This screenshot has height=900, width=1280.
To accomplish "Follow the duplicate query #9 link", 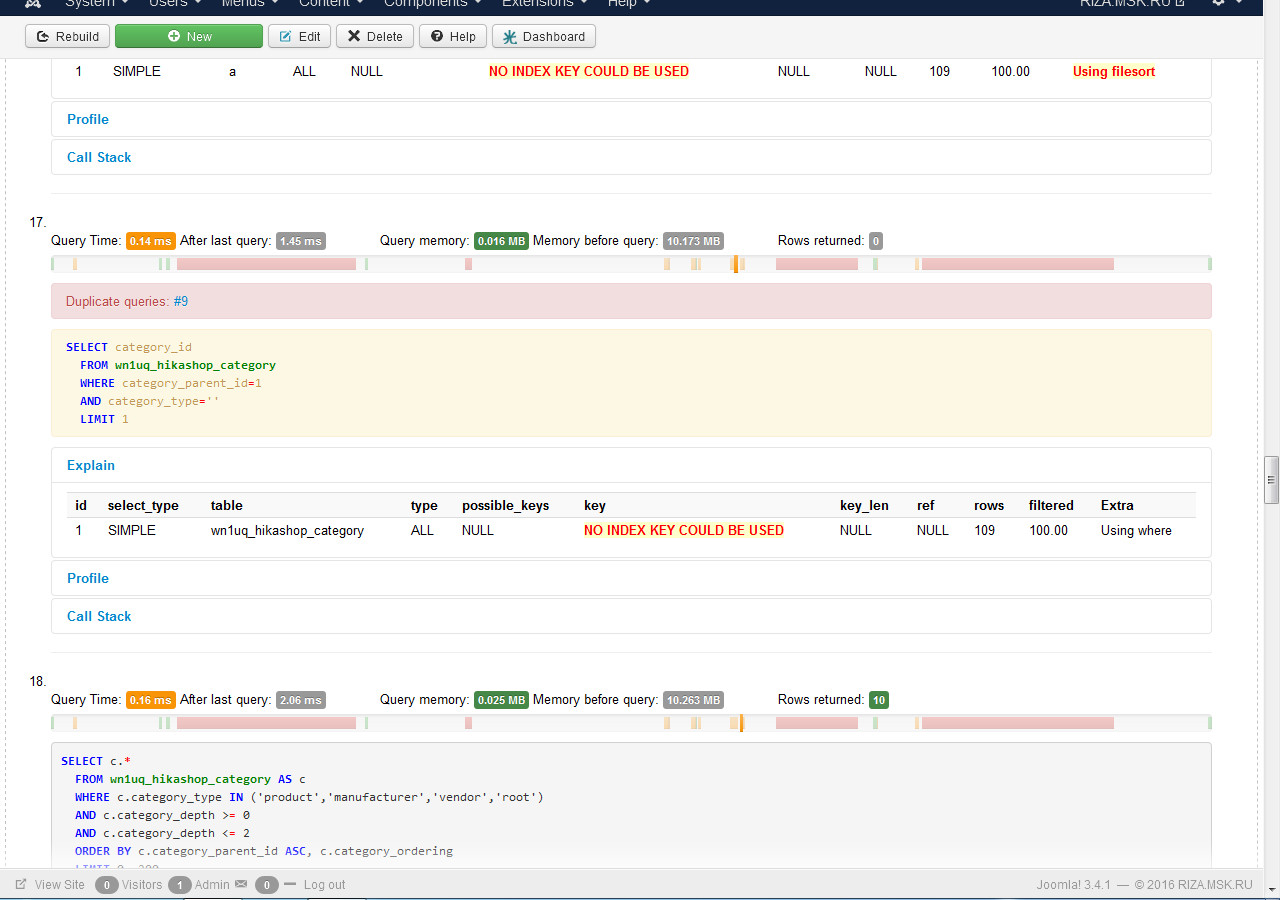I will pyautogui.click(x=181, y=301).
